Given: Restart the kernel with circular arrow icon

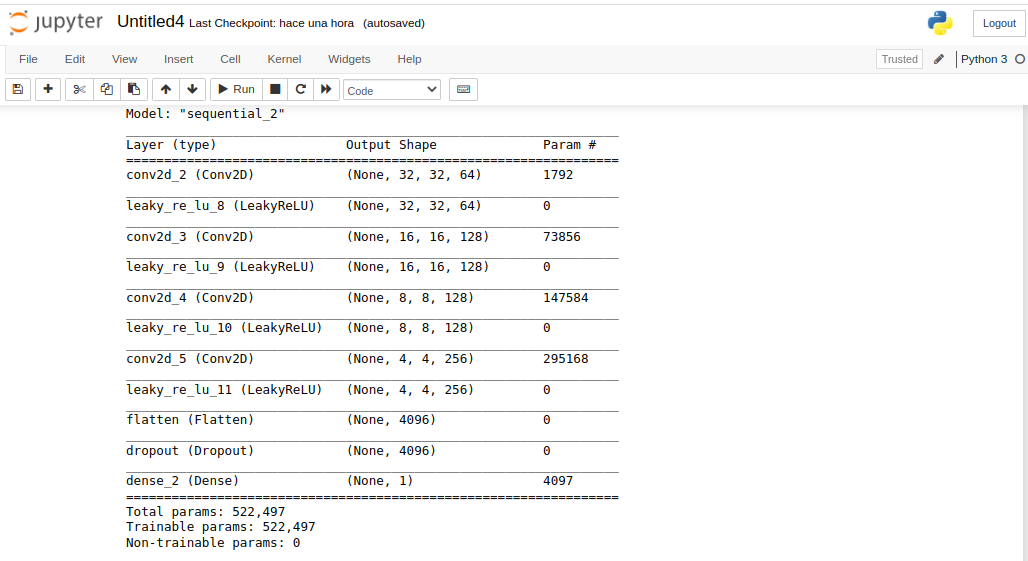Looking at the screenshot, I should [300, 89].
